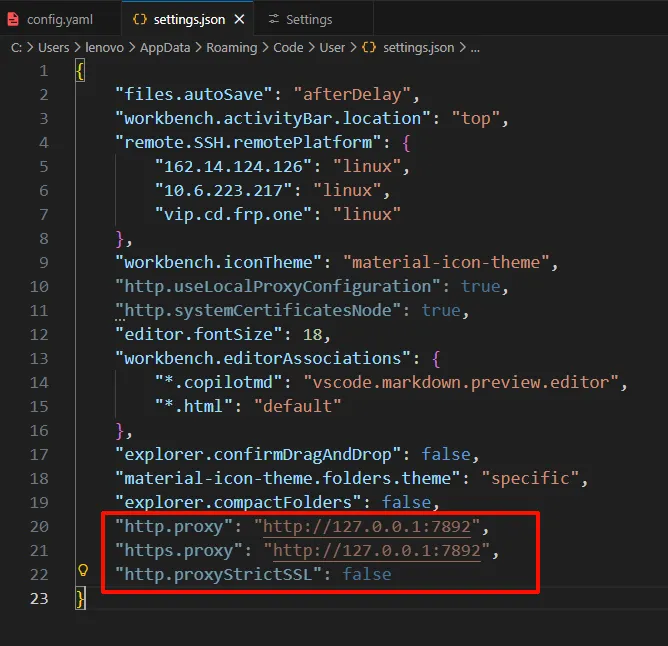
Task: Click the red config.yaml file icon
Action: tap(14, 19)
